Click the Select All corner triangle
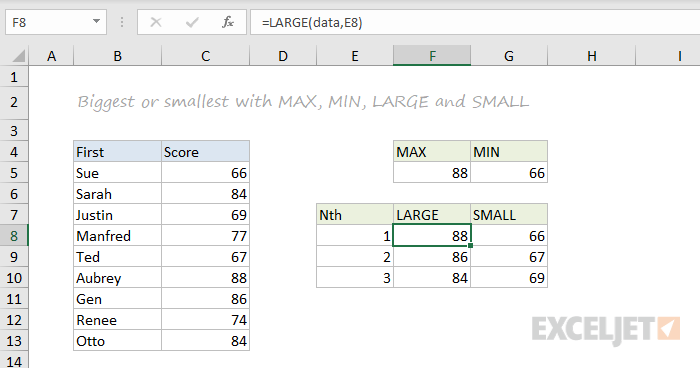Screen dimensions: 700x368 18,56
